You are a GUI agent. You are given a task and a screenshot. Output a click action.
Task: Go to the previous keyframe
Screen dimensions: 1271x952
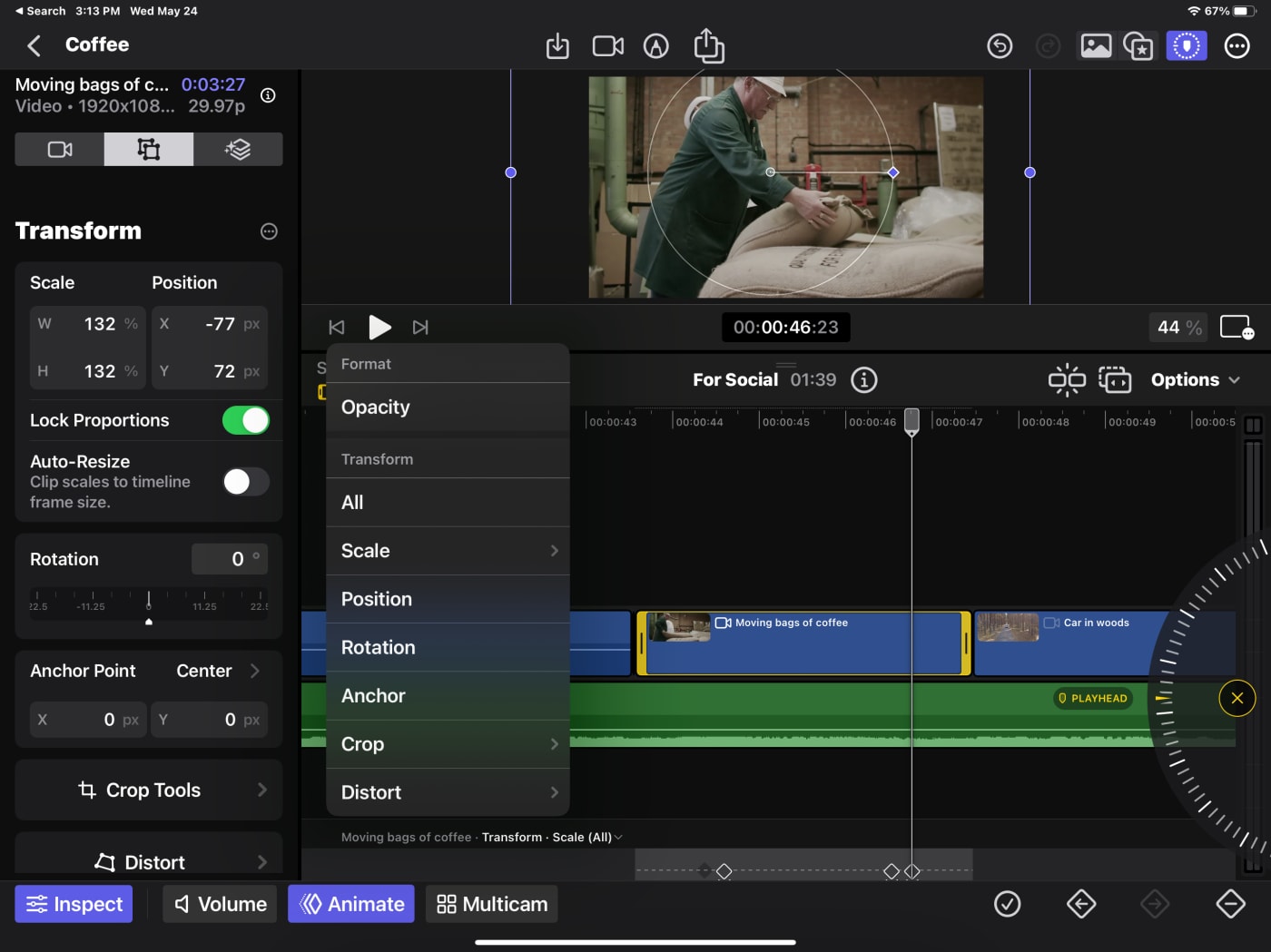coord(1081,904)
